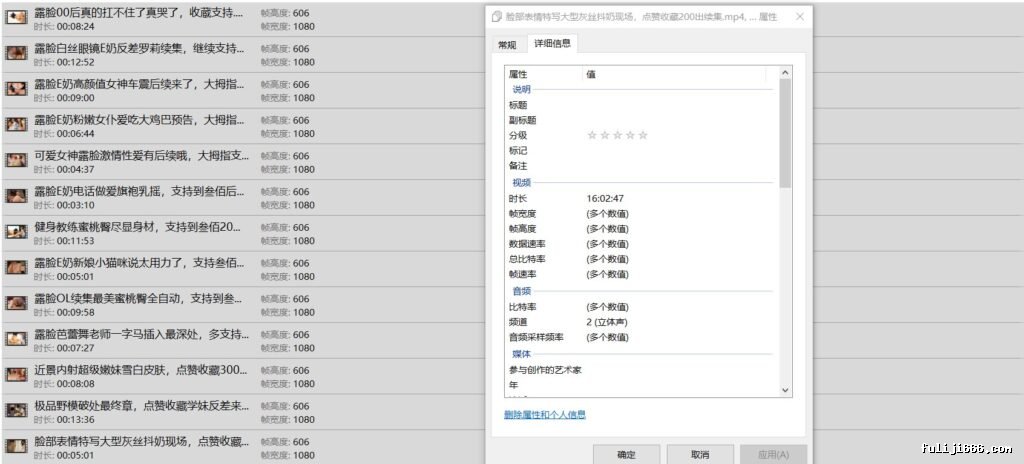The height and width of the screenshot is (464, 1024).
Task: Click the 视频 group header
Action: click(x=521, y=183)
